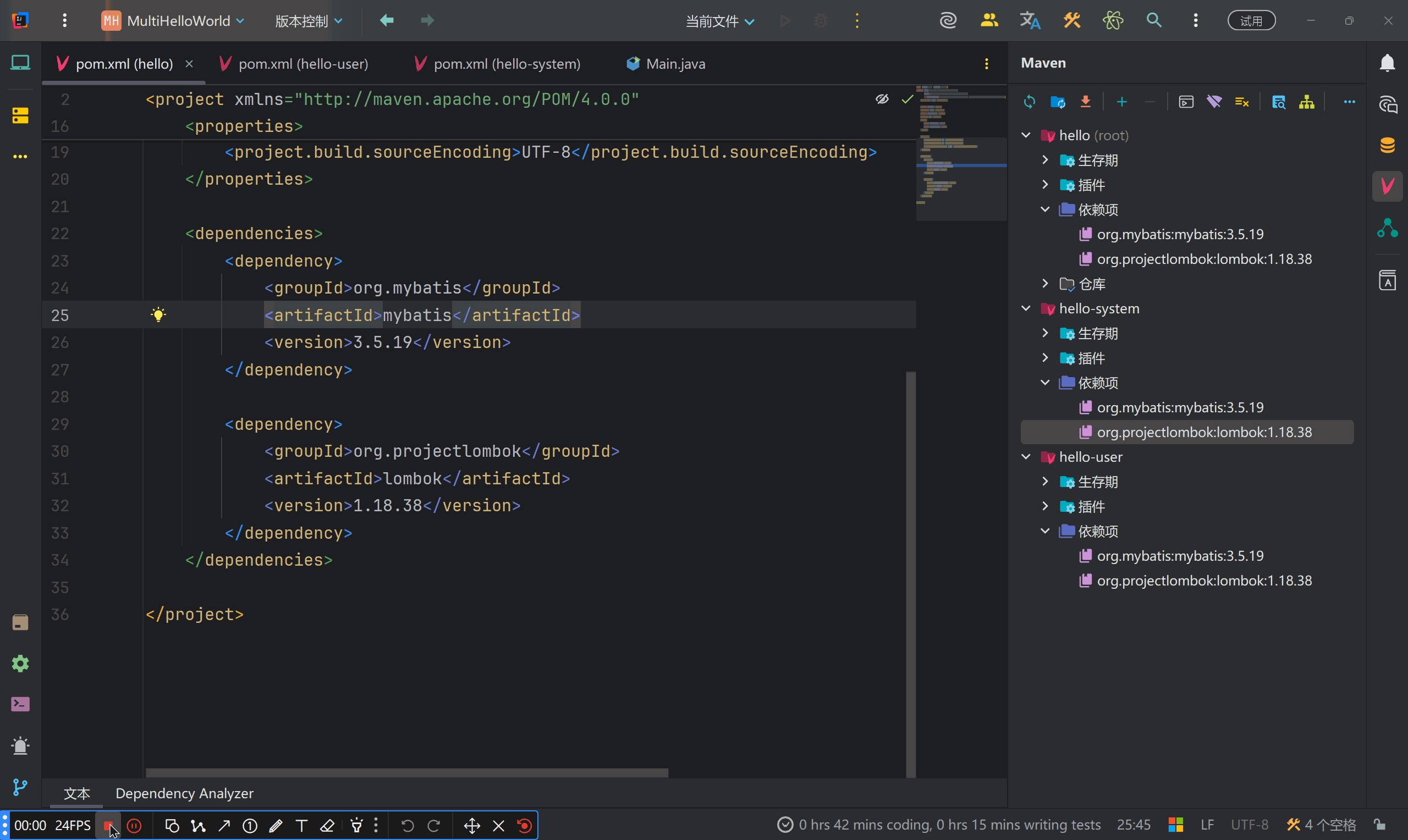The height and width of the screenshot is (840, 1408).
Task: Switch to pom.xml (hello-user) tab
Action: click(303, 64)
